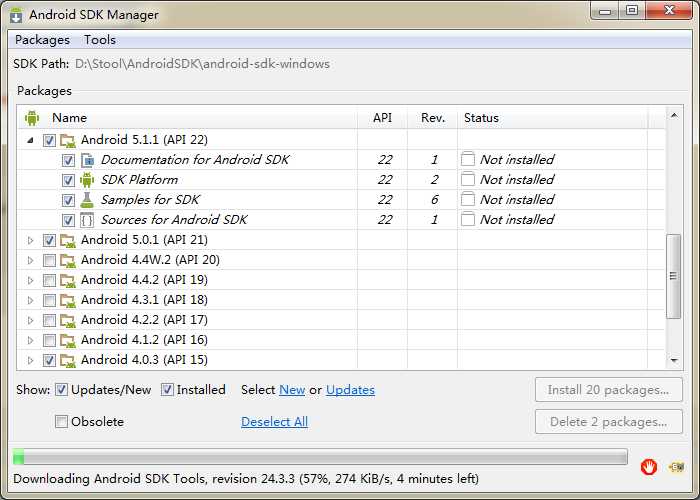Expand the Android 4.4W.2 (API 20) node

pyautogui.click(x=30, y=260)
